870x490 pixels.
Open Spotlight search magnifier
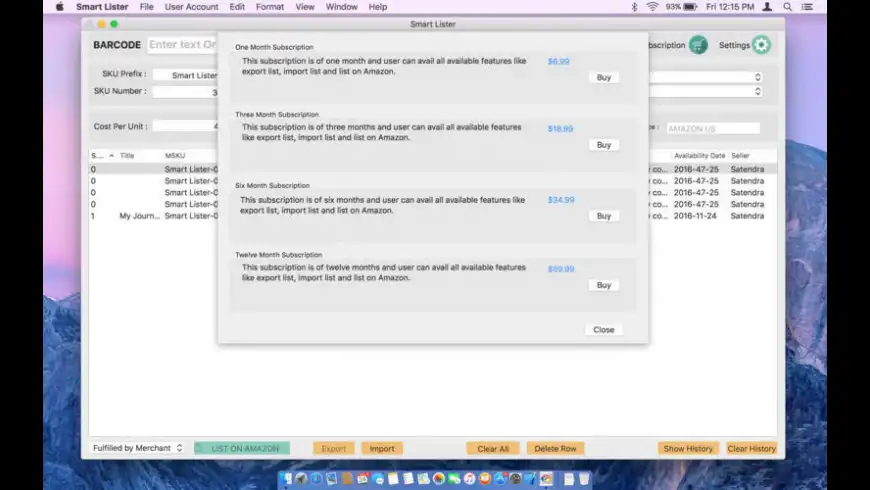click(787, 7)
